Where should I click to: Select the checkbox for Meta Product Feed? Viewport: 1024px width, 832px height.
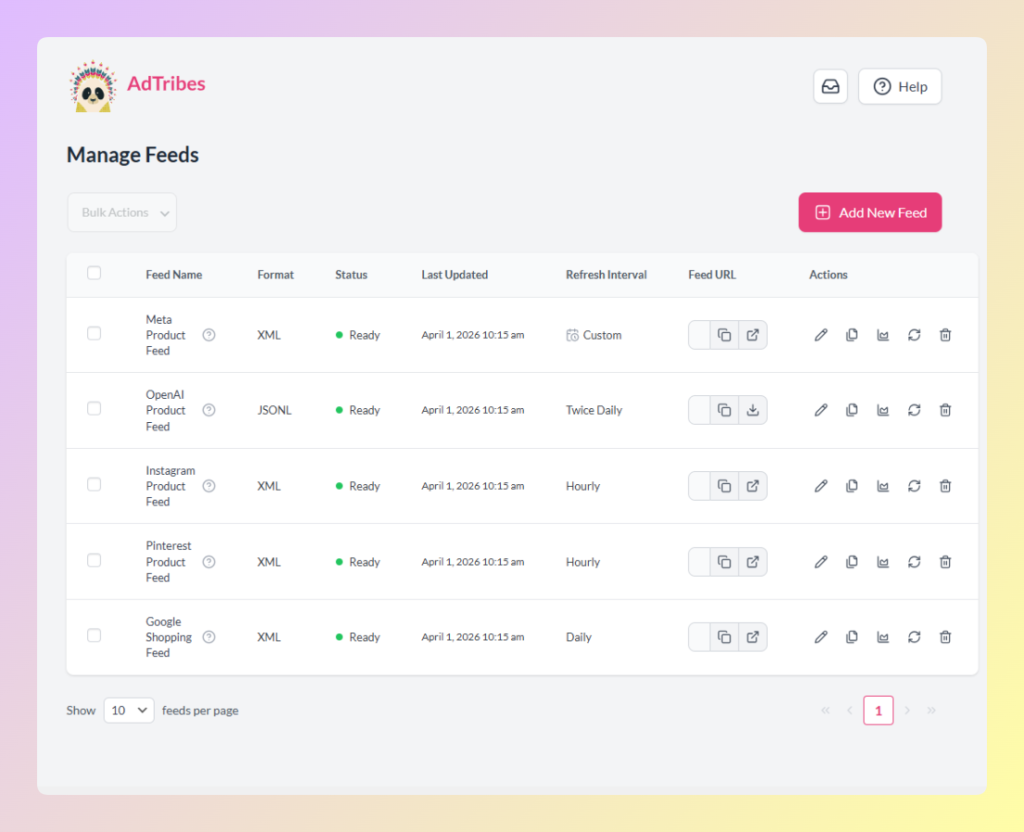tap(94, 333)
